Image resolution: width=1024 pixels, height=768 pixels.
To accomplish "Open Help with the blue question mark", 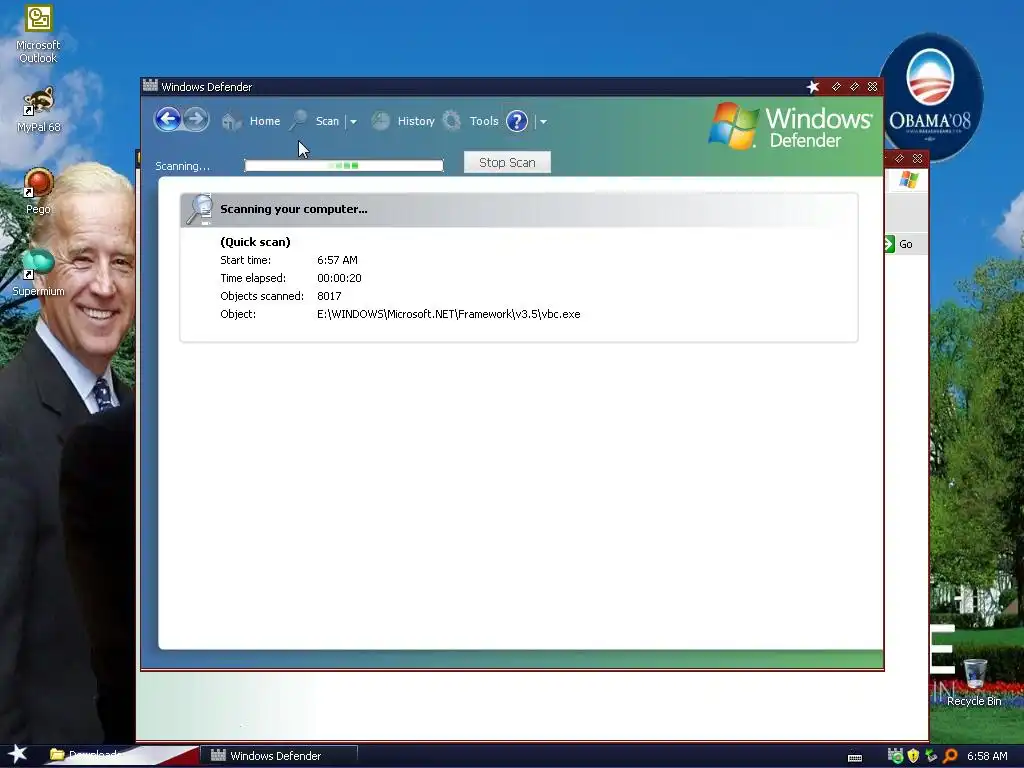I will (517, 121).
